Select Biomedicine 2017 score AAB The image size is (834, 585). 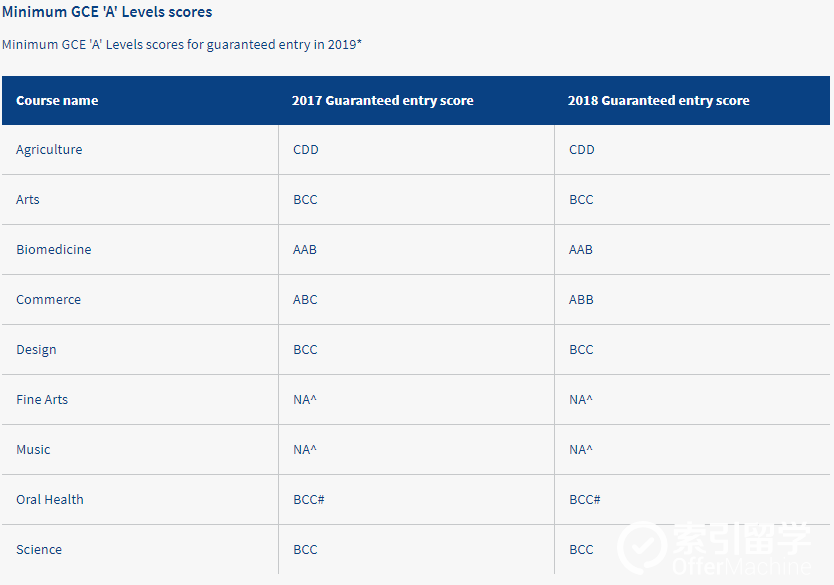coord(305,249)
